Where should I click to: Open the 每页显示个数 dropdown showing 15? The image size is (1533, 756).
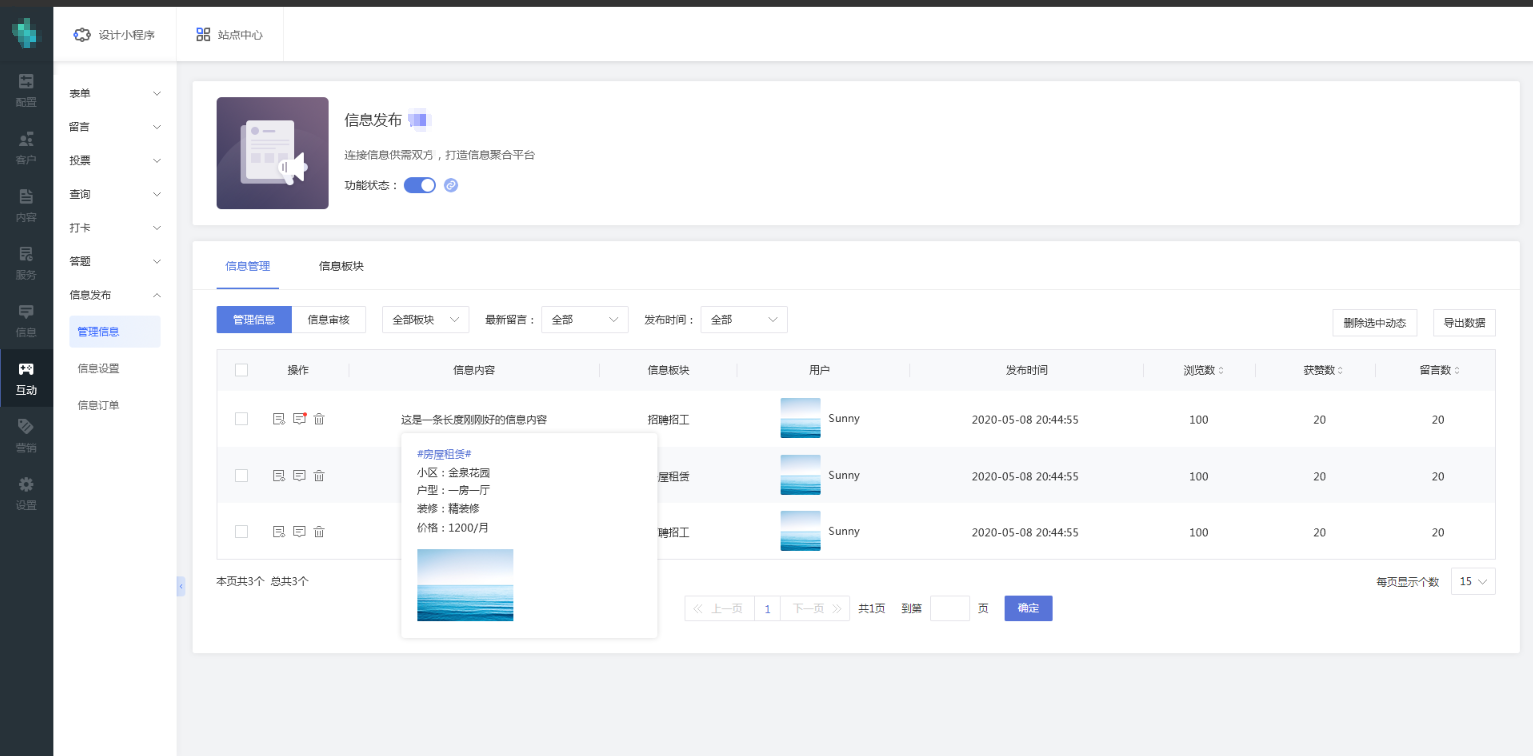[1473, 582]
